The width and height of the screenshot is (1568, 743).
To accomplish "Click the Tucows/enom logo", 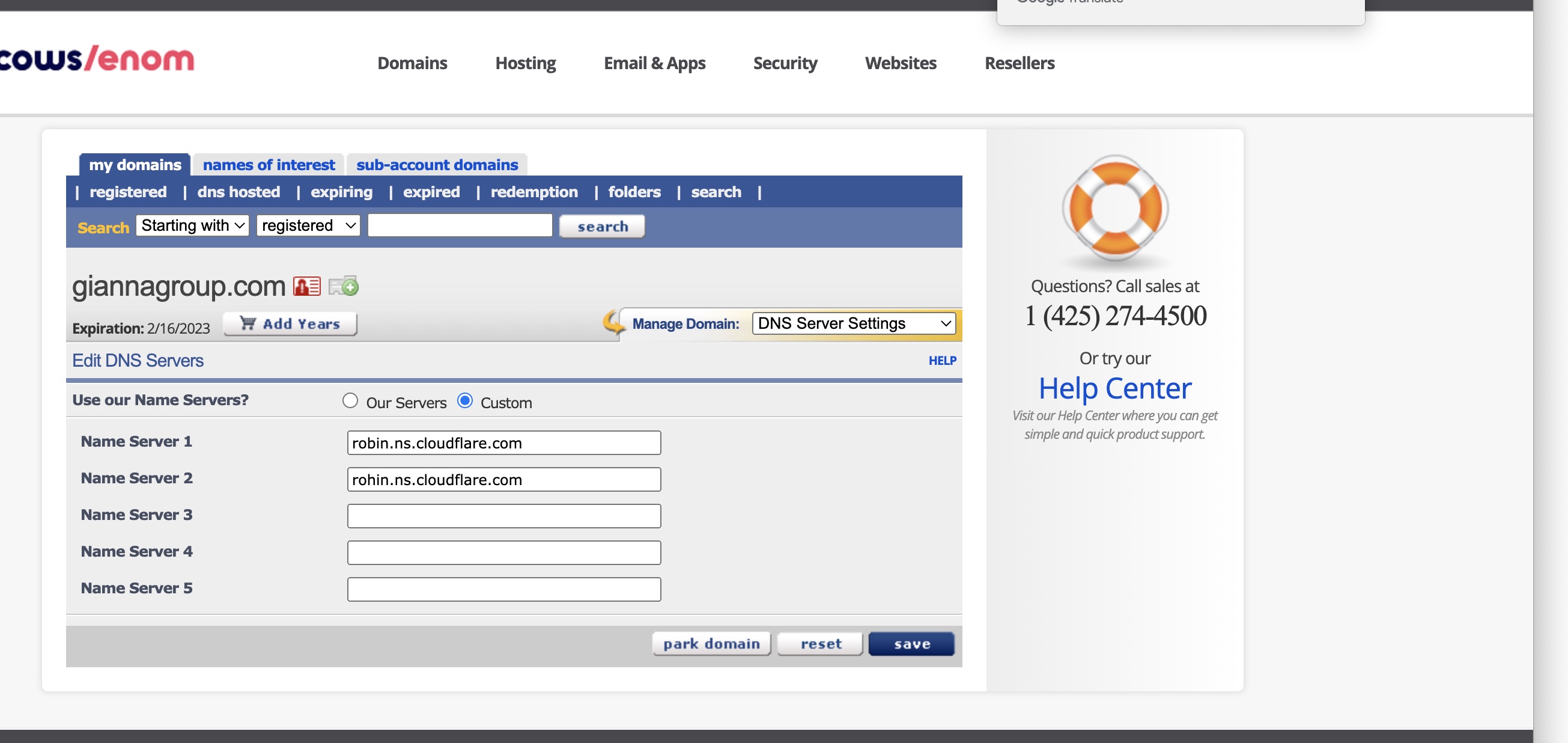I will 97,59.
